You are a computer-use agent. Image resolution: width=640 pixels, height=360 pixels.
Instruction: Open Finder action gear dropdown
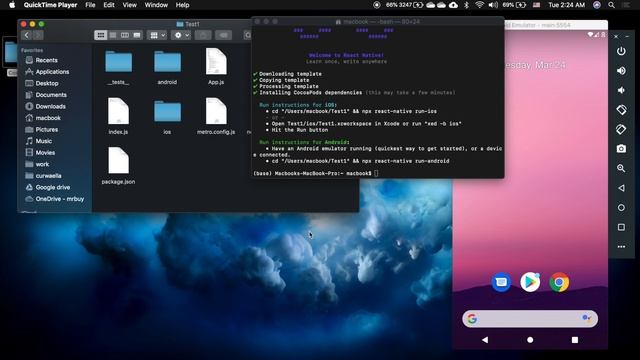pos(181,35)
